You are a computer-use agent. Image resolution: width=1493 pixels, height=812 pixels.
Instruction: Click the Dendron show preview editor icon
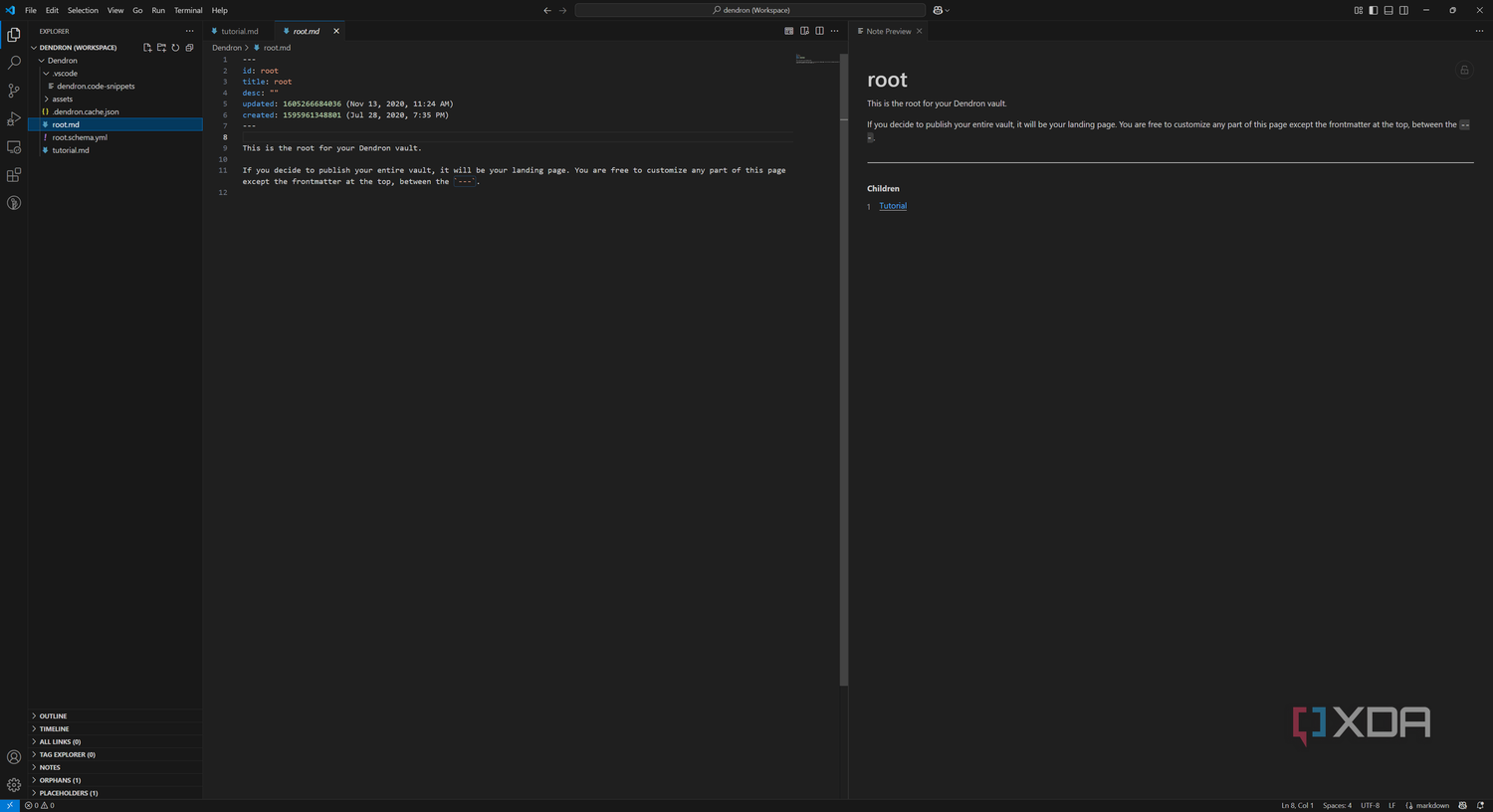789,31
